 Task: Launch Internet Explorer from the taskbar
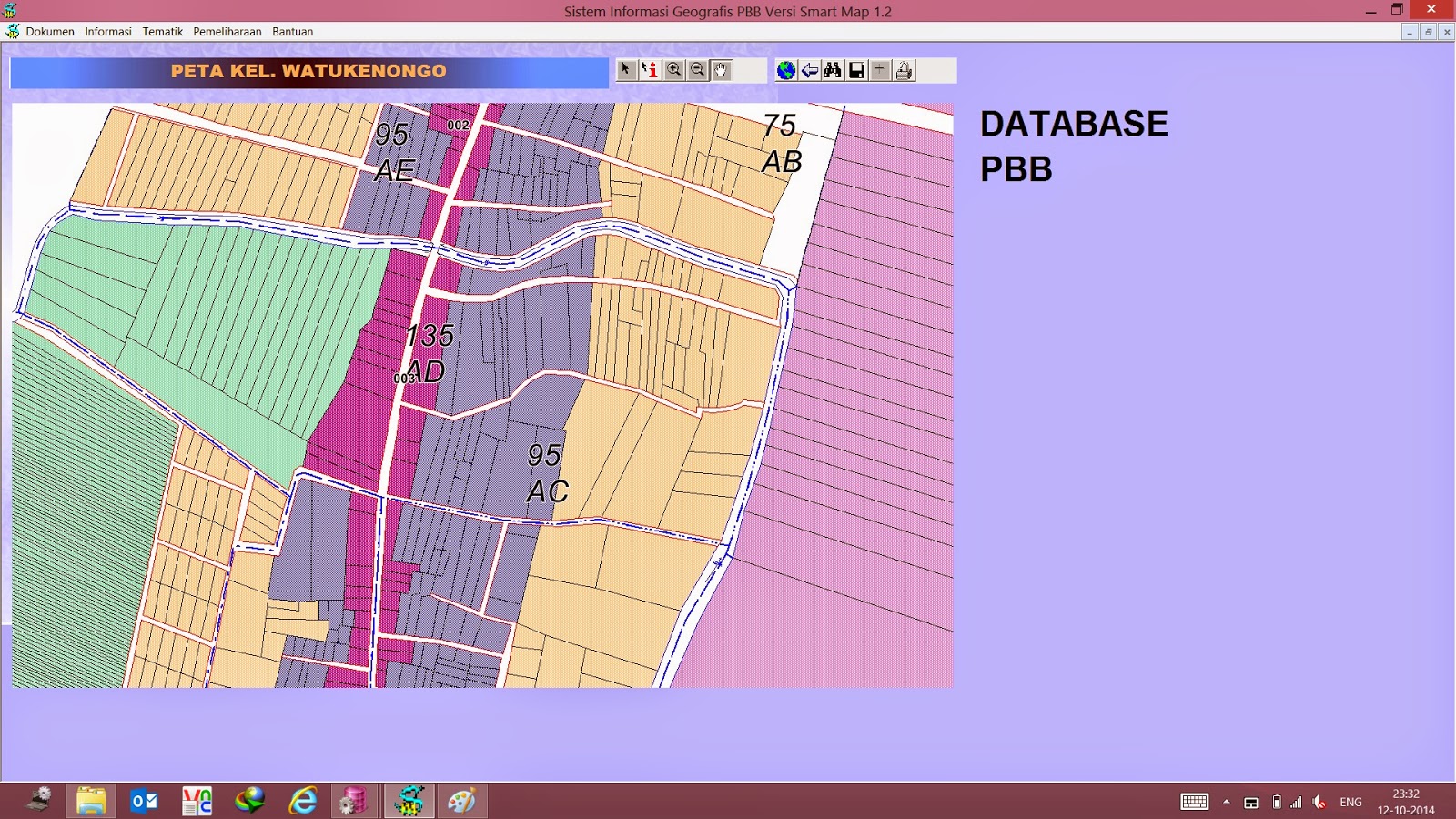click(303, 800)
